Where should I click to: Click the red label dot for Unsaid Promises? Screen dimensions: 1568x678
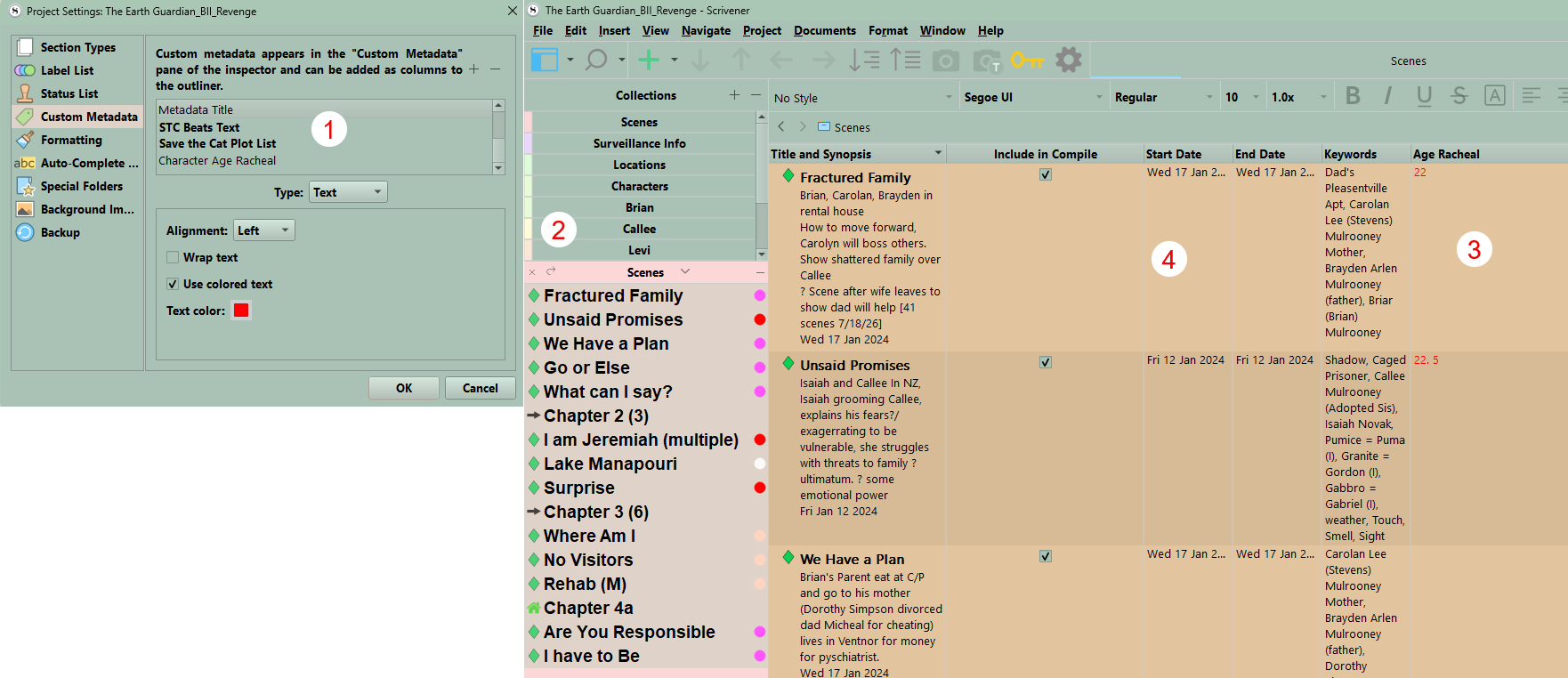coord(760,319)
